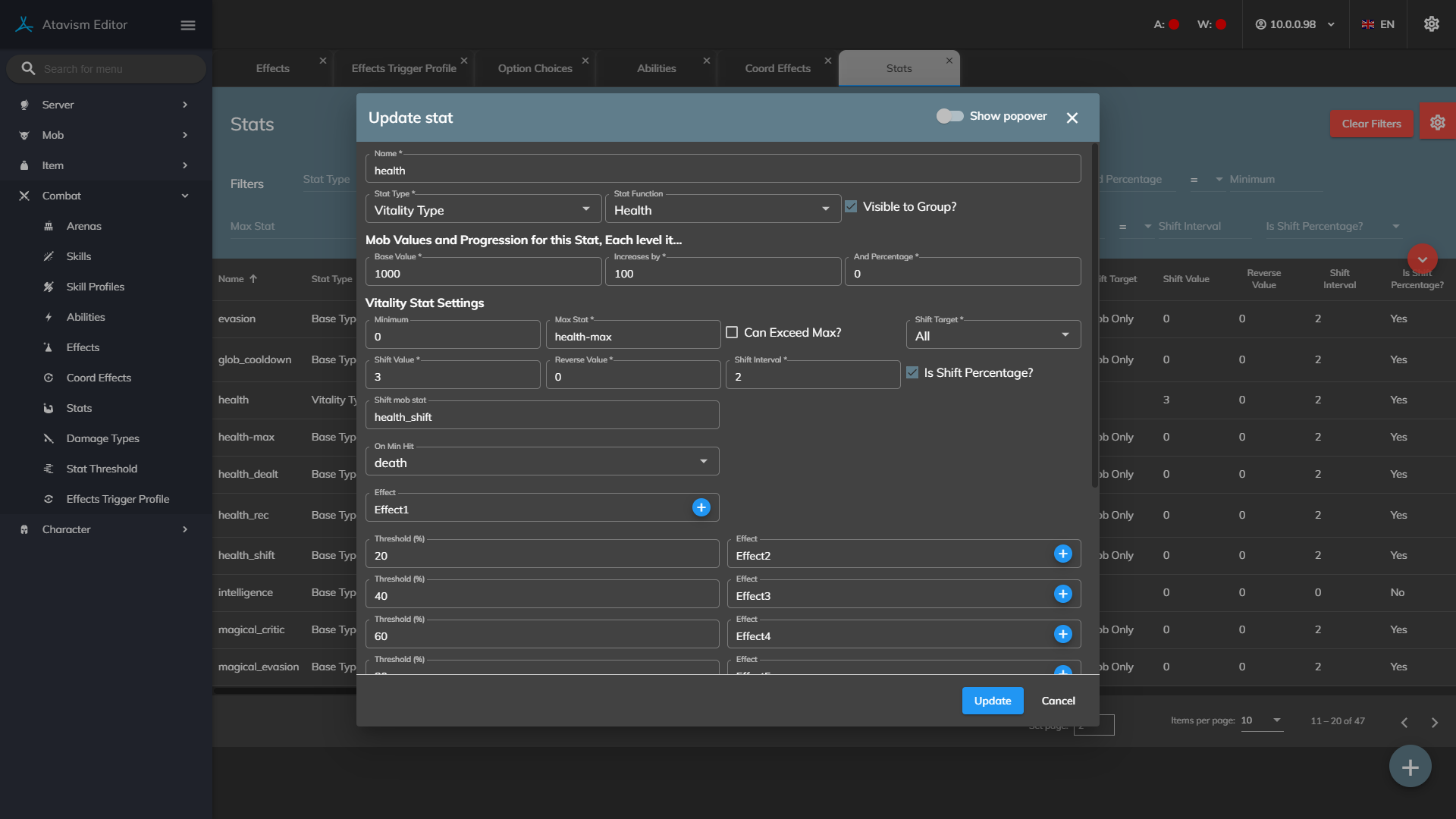Image resolution: width=1456 pixels, height=819 pixels.
Task: Open Damage Types in sidebar
Action: click(x=102, y=438)
